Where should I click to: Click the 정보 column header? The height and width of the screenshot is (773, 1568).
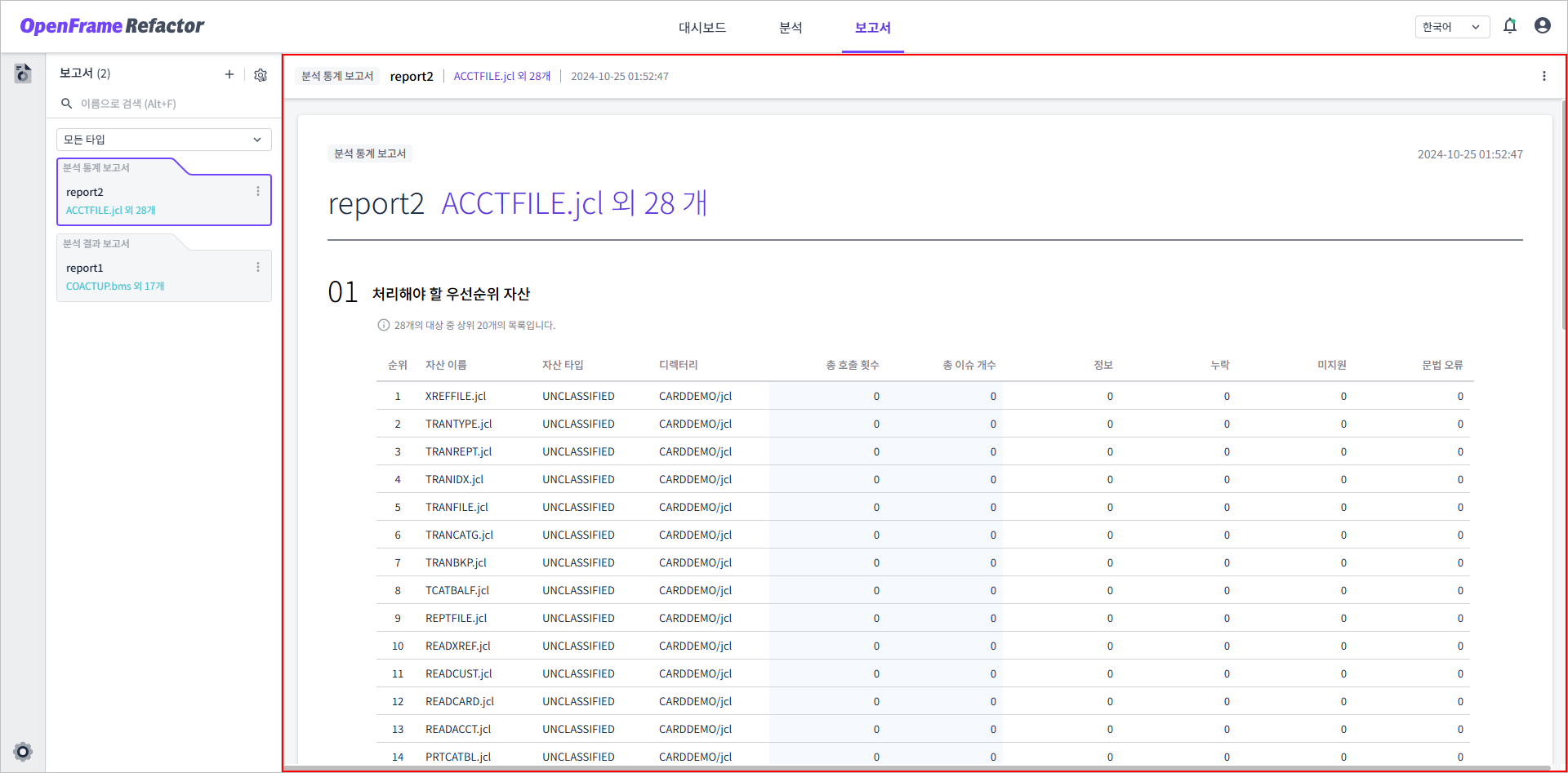tap(1103, 365)
